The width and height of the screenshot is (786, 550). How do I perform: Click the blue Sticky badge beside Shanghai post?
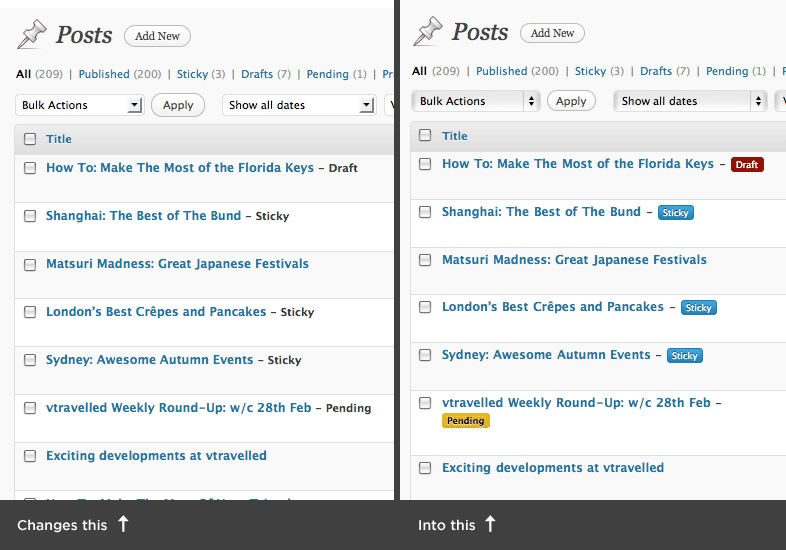[675, 213]
